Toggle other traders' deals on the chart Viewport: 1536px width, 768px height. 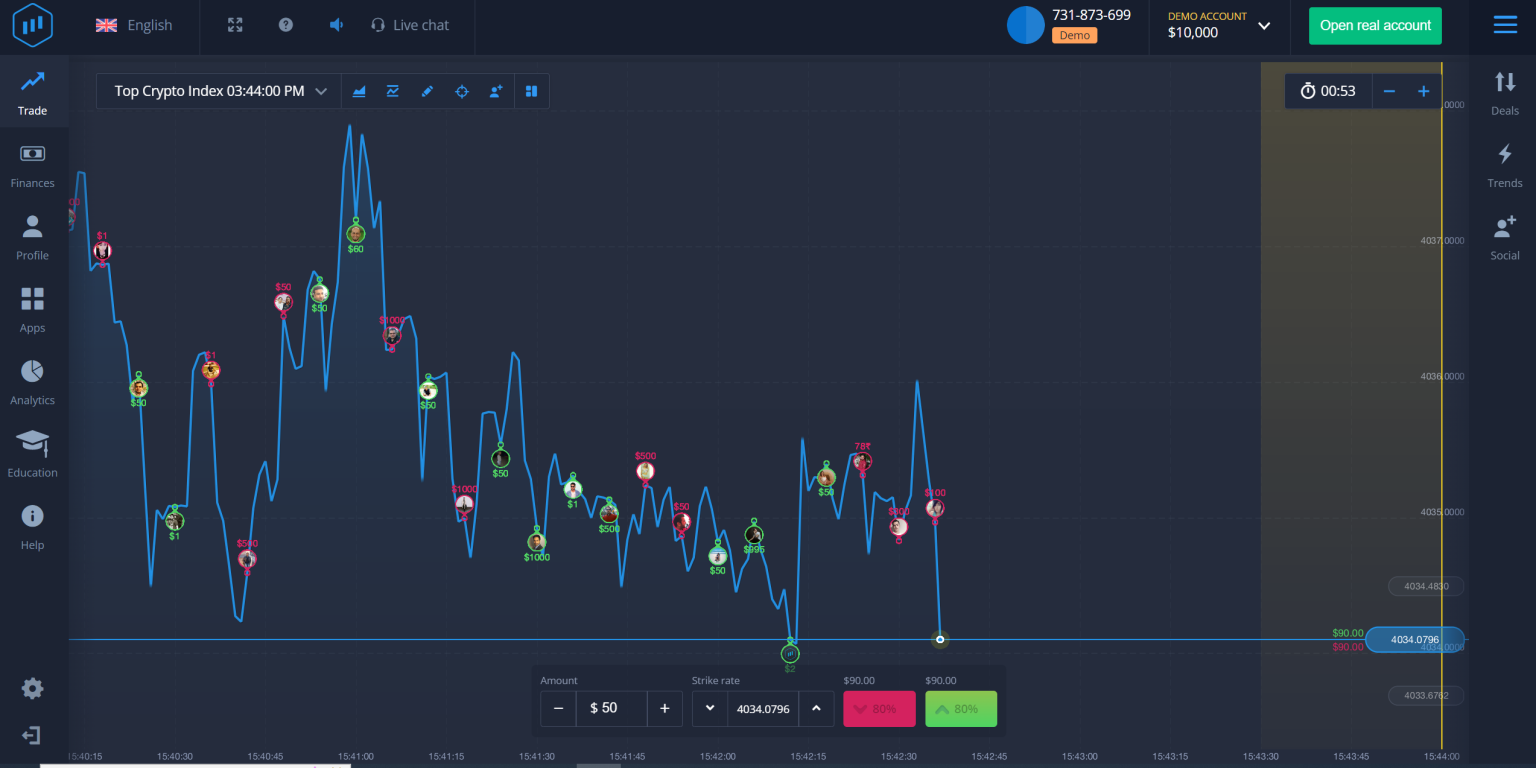pos(495,91)
